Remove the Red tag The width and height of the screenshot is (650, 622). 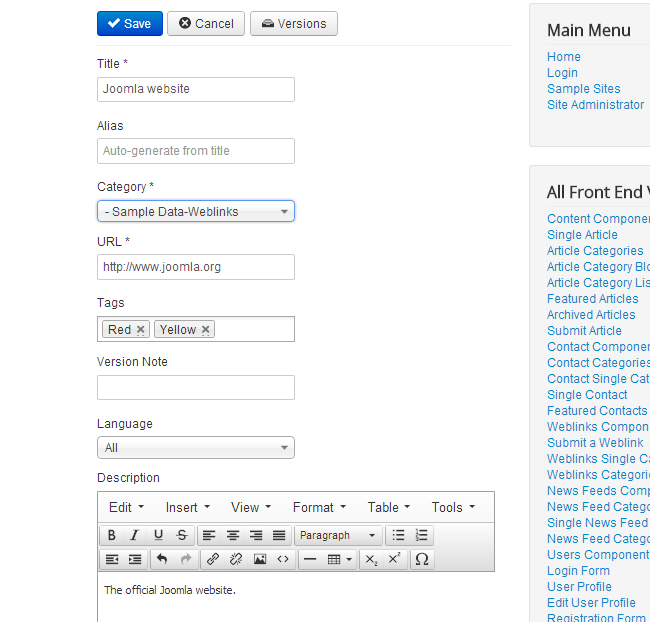[x=141, y=330]
